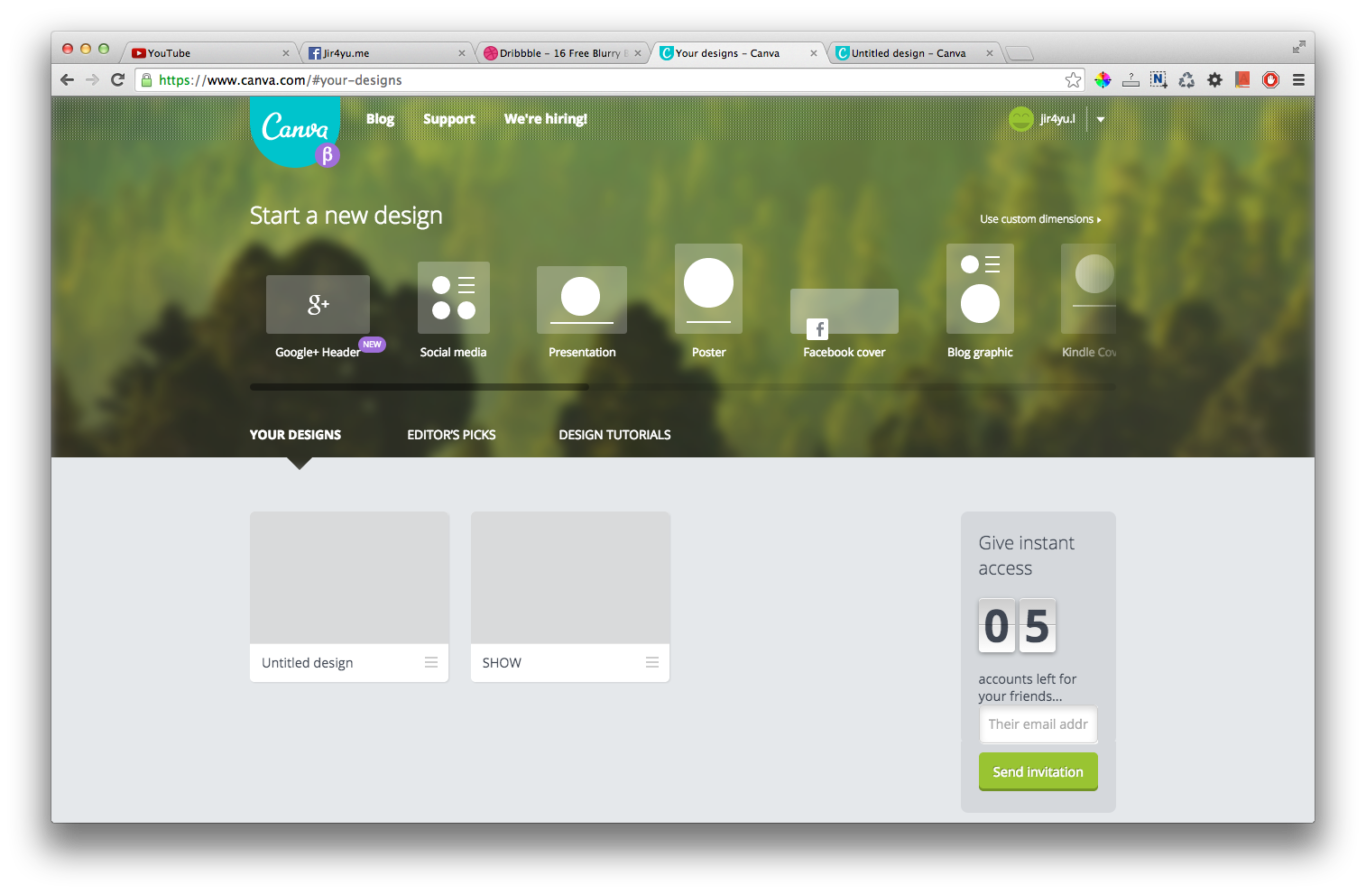Close the Dribbble browser tab
Screen dimensions: 1366x894
point(637,53)
